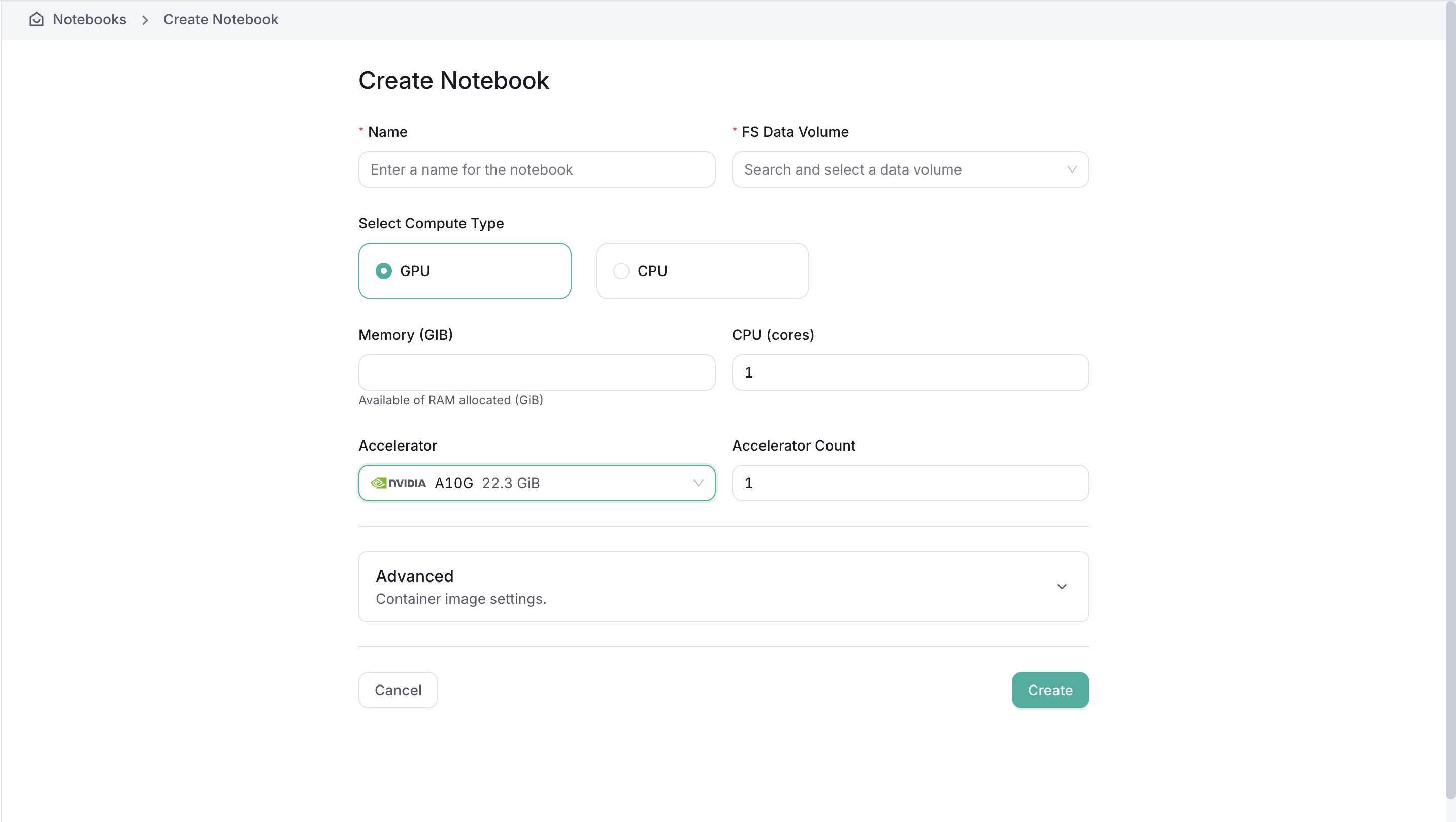
Task: Go to Notebooks breadcrumb link
Action: 89,19
